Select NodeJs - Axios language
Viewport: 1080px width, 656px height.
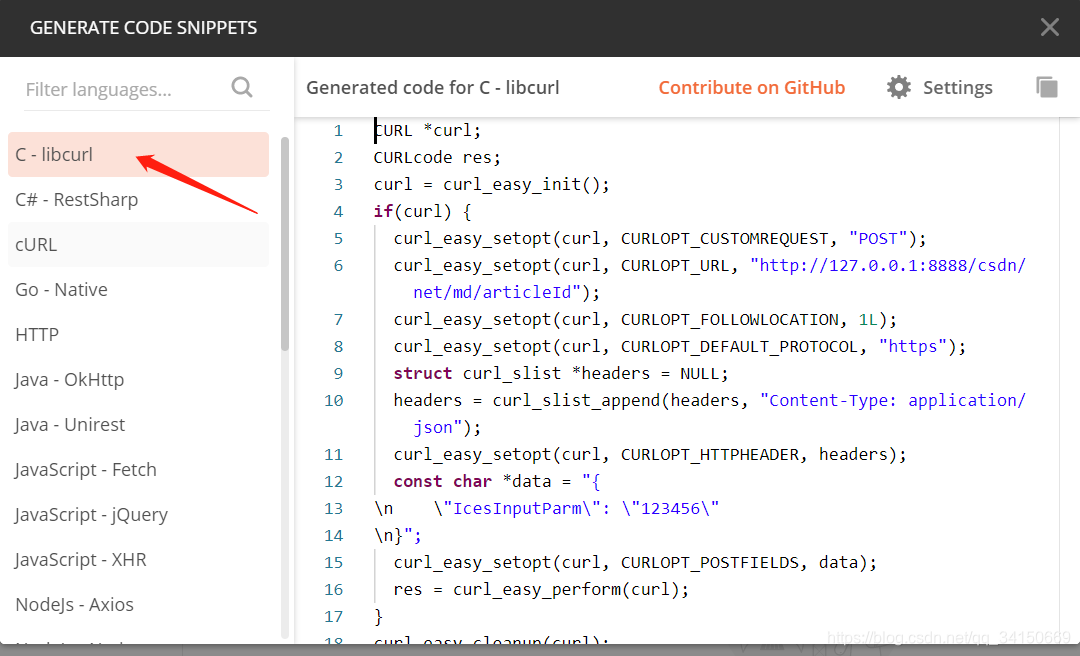(x=138, y=604)
